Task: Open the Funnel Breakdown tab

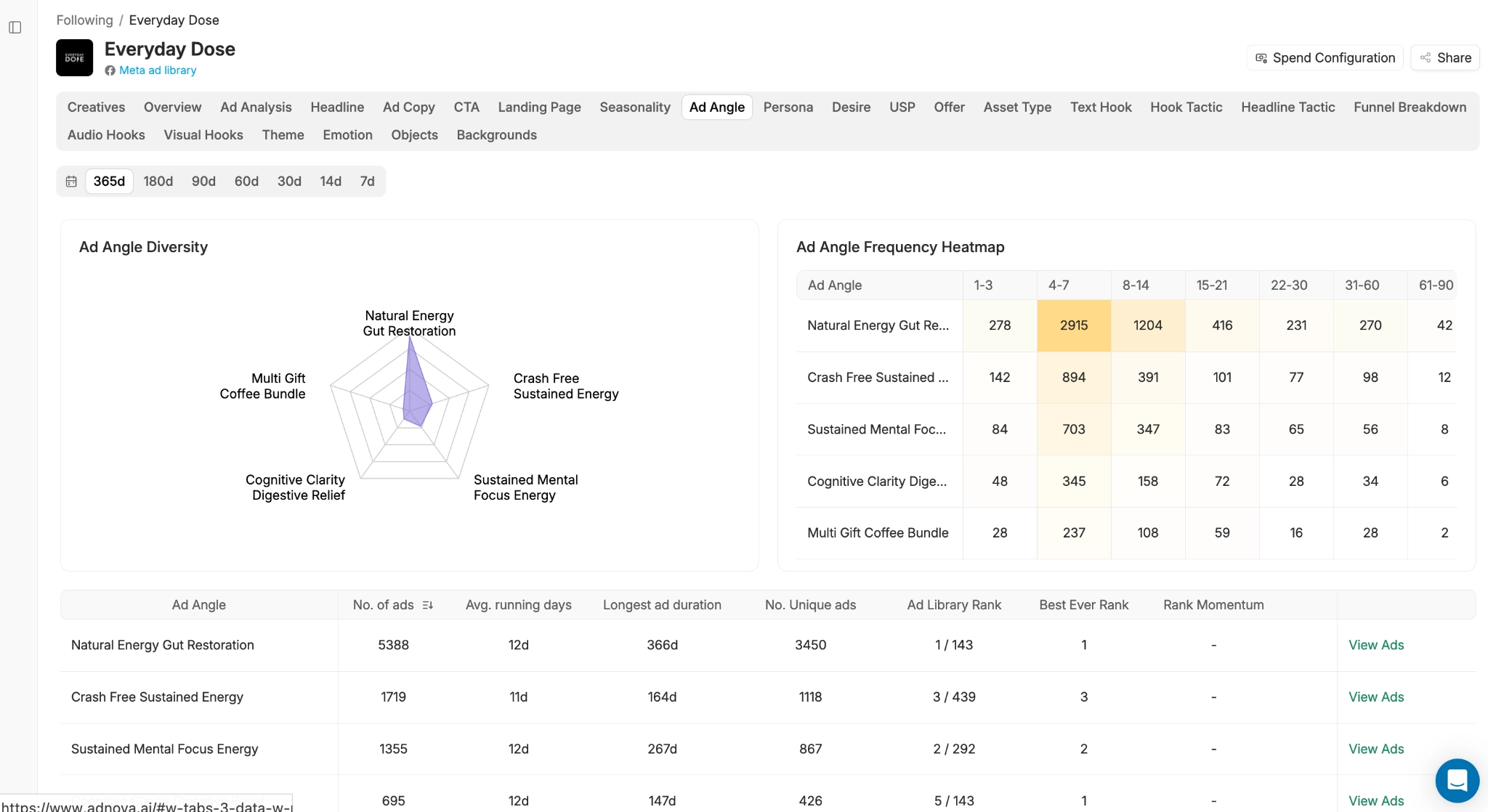Action: 1410,107
